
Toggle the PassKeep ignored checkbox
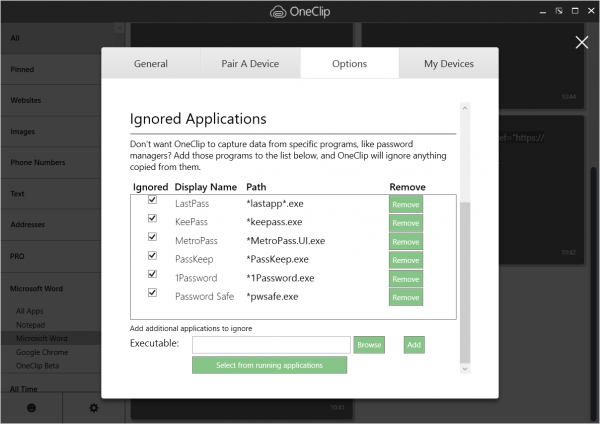152,255
